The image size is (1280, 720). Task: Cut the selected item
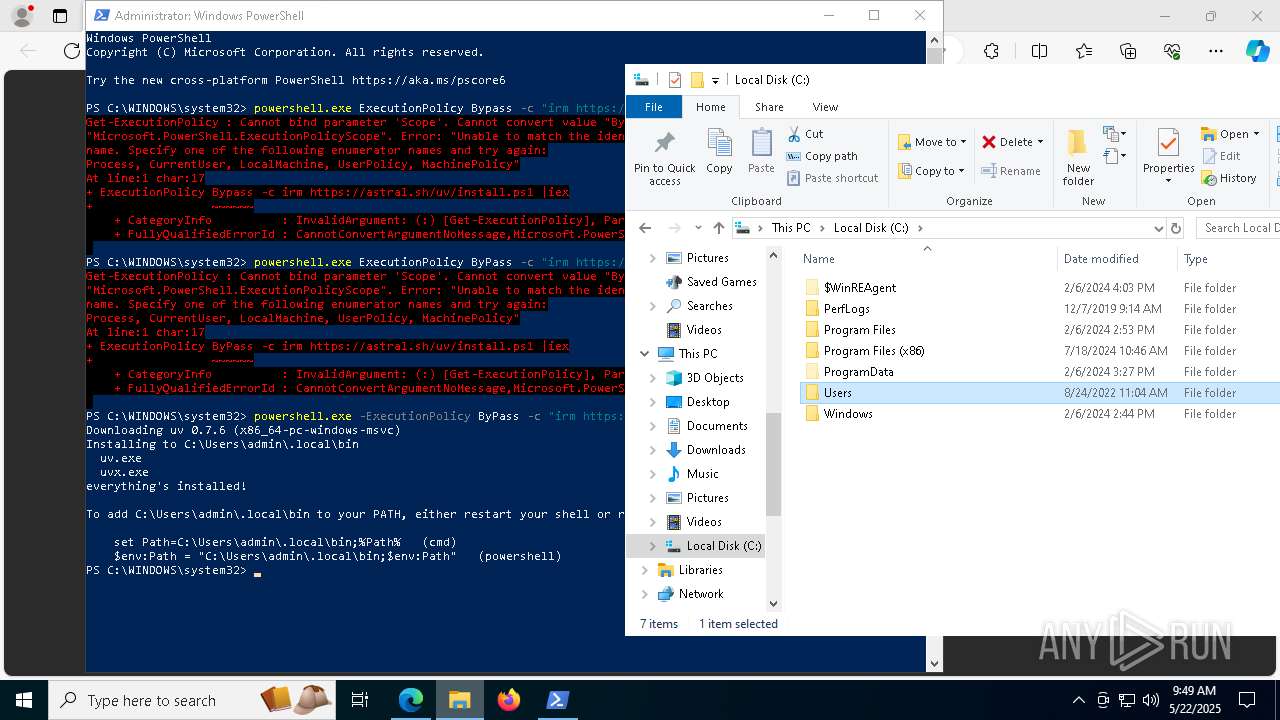point(805,134)
